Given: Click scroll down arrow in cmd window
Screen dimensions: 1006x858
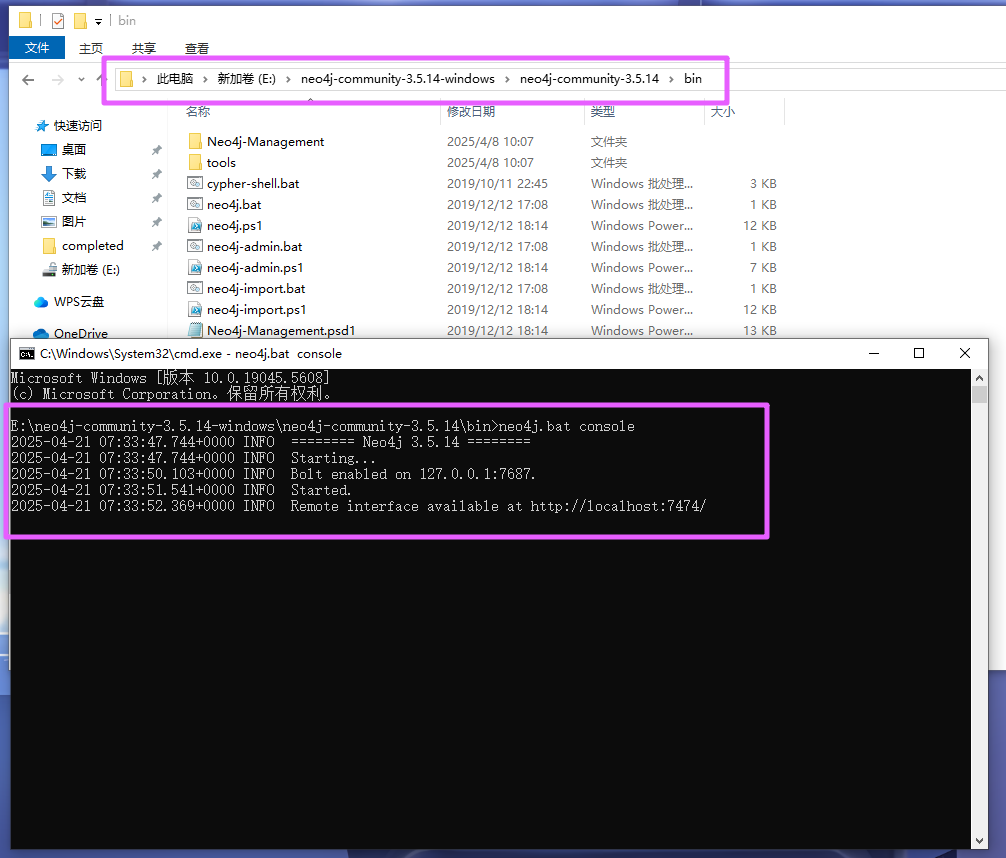Looking at the screenshot, I should [x=979, y=841].
